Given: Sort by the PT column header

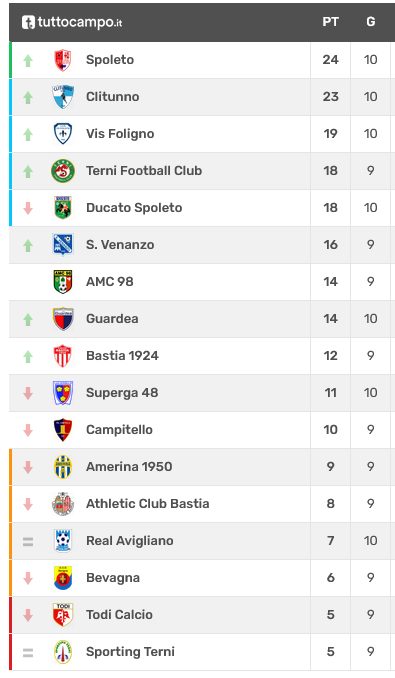Looking at the screenshot, I should (330, 22).
